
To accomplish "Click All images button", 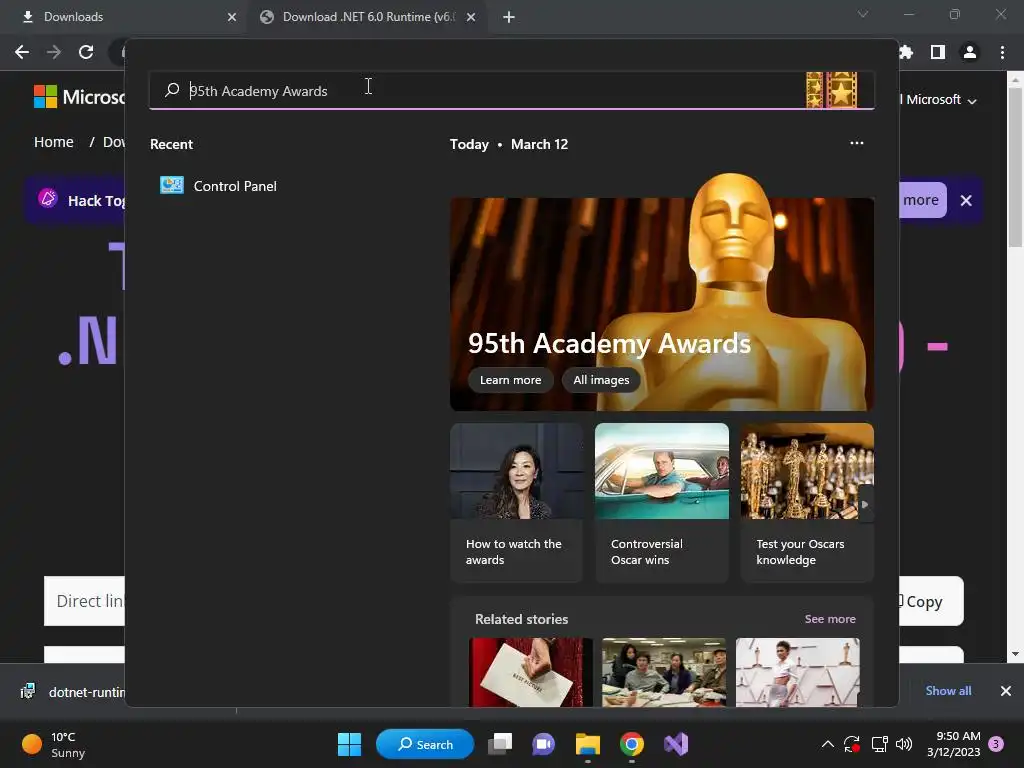I will coord(601,380).
